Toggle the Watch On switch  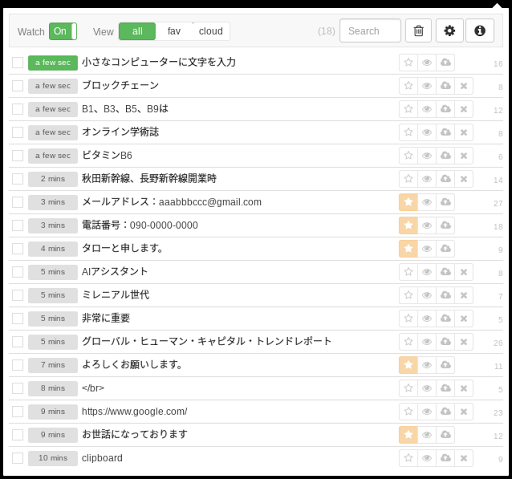point(63,31)
